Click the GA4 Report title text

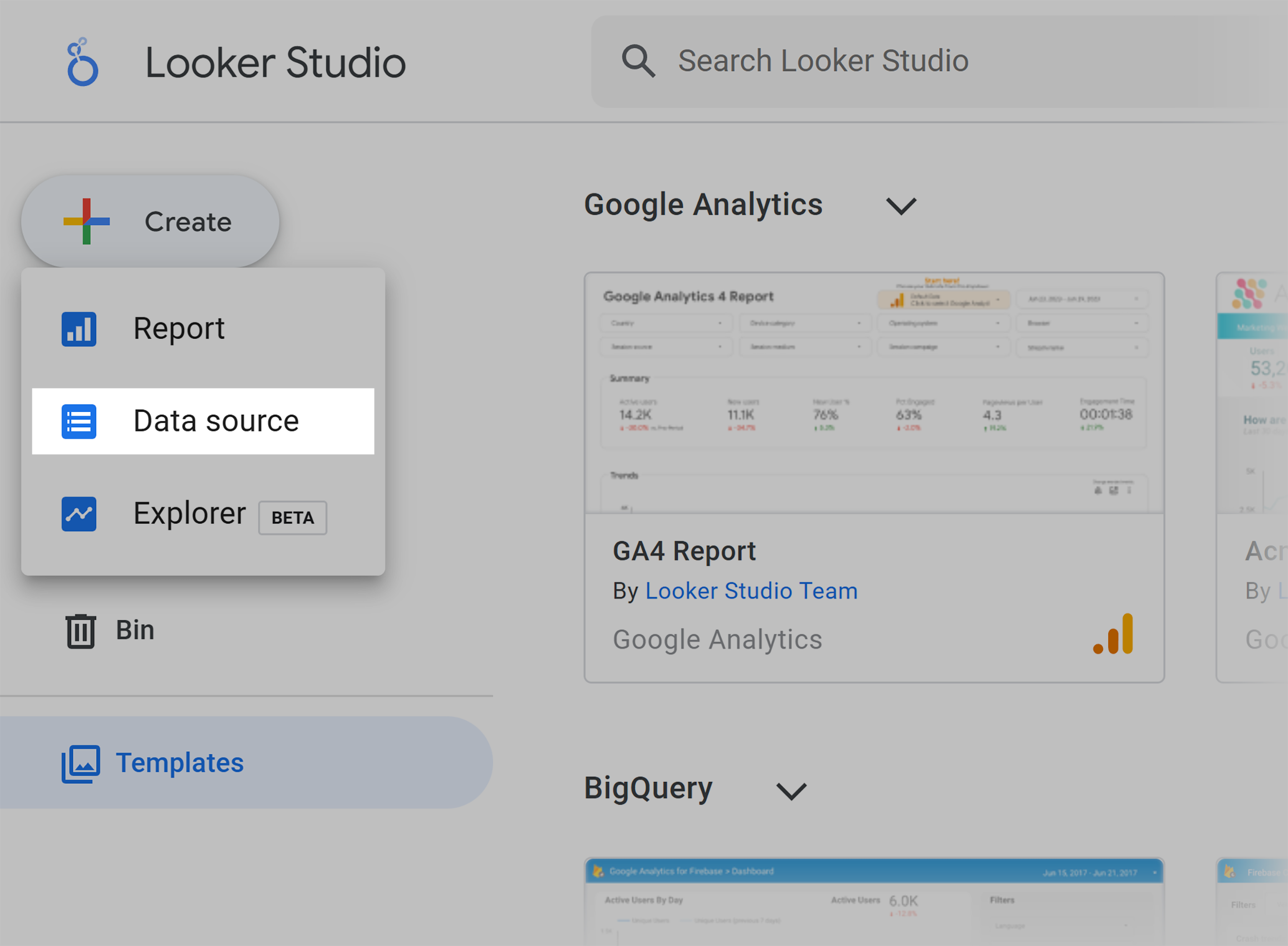[684, 551]
